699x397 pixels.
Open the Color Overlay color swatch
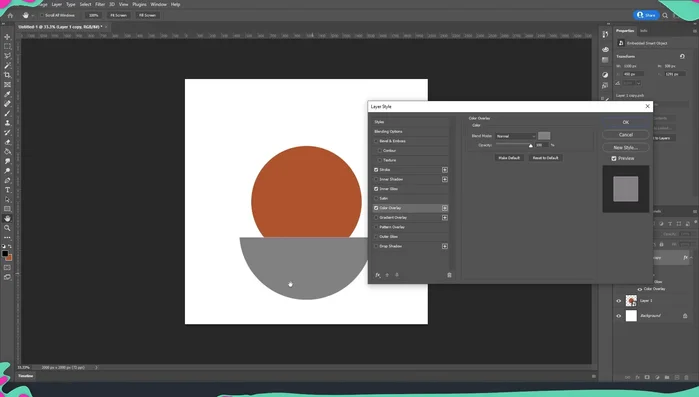click(x=544, y=136)
